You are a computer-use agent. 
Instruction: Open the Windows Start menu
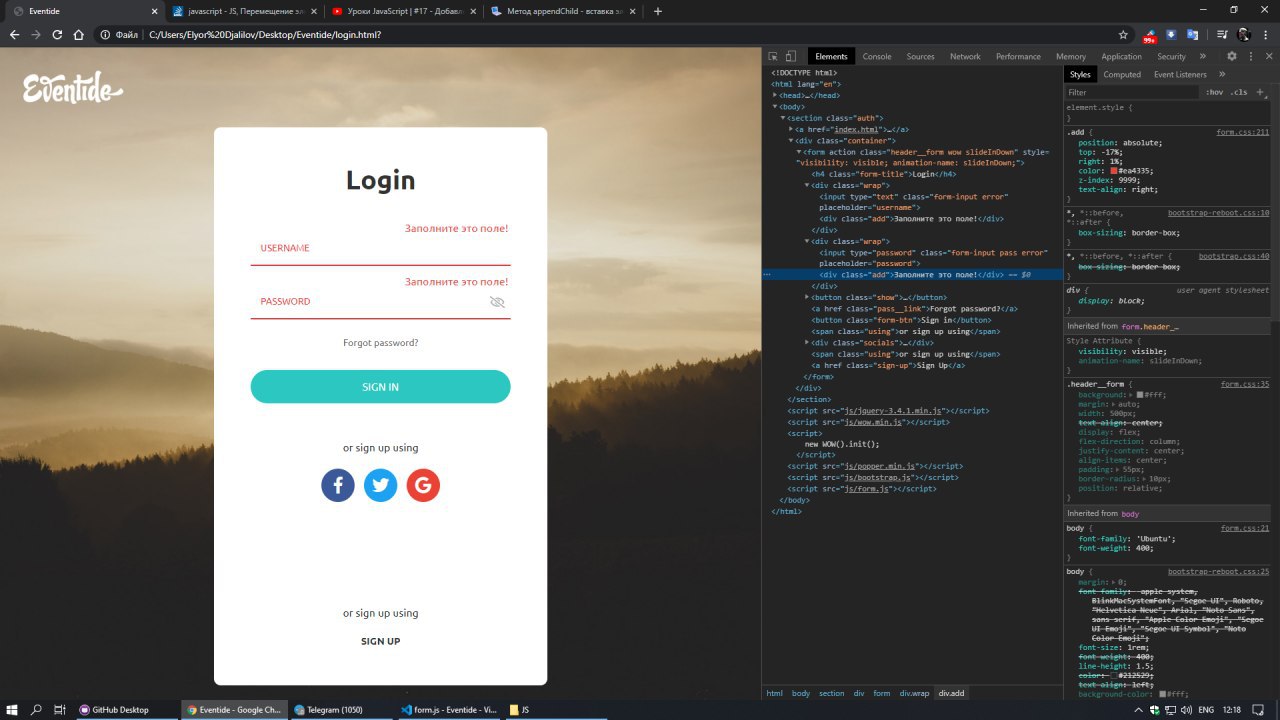[12, 709]
